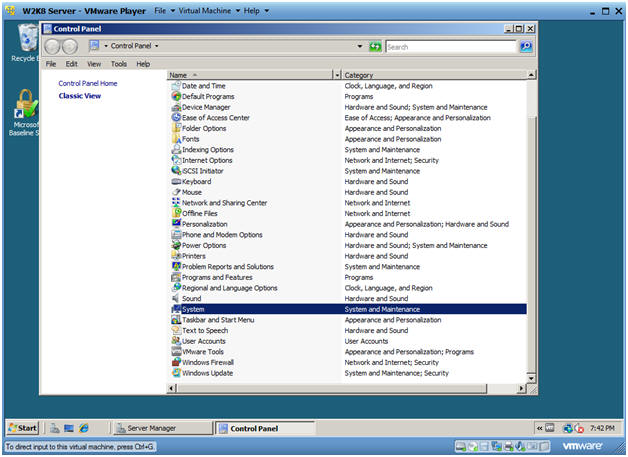Open the Tools menu
628x457 pixels.
[119, 64]
